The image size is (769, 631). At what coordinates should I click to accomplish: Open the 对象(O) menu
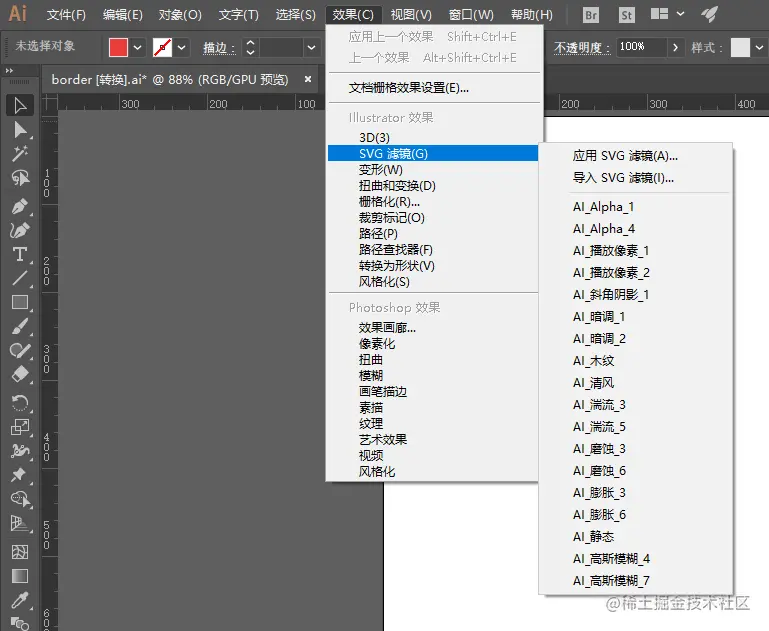point(180,15)
